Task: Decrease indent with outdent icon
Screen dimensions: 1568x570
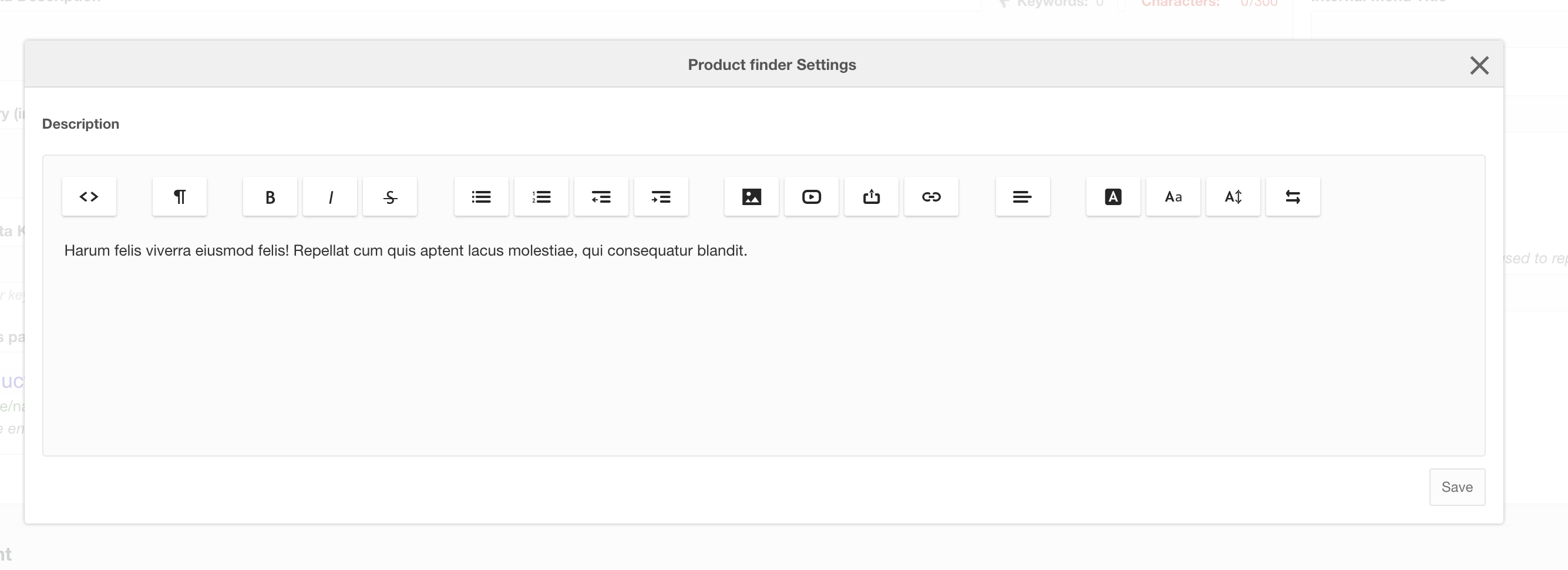Action: click(601, 197)
